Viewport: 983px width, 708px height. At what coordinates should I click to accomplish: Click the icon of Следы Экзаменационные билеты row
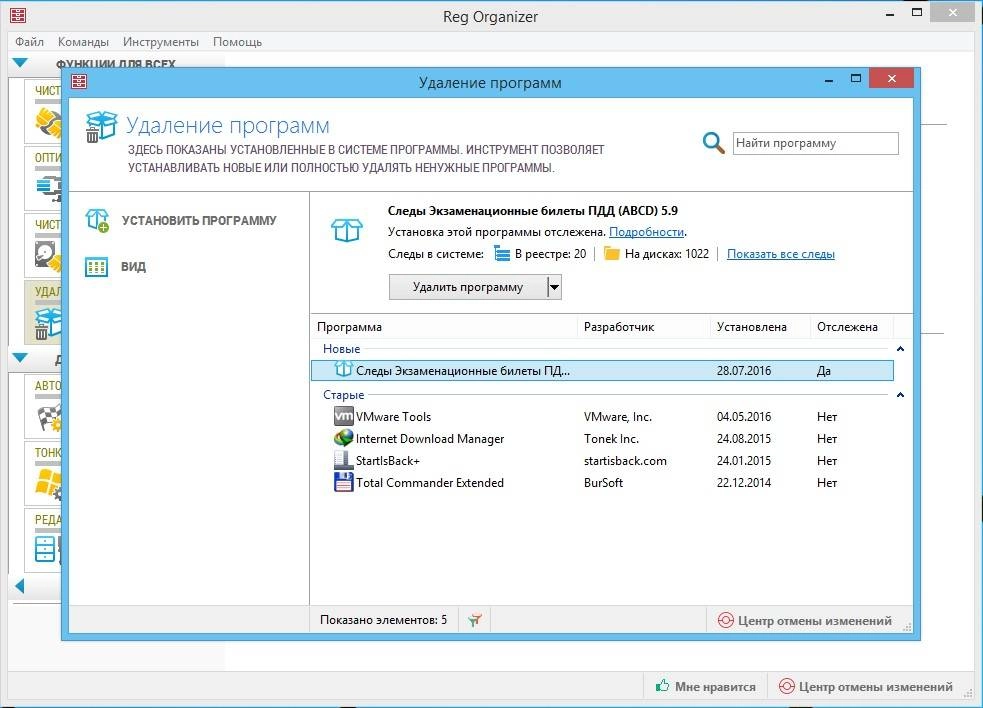click(344, 369)
